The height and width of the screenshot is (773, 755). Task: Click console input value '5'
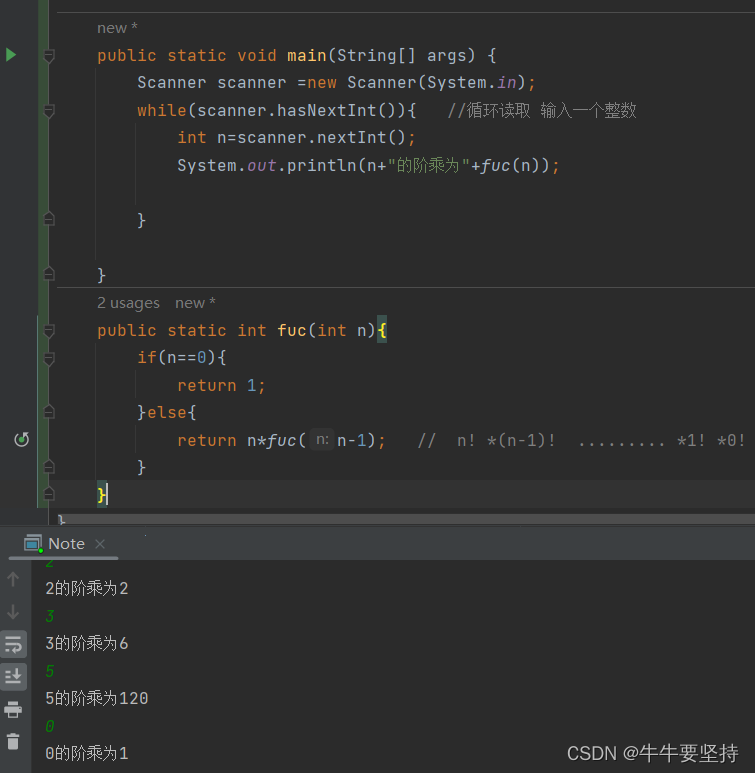coord(50,671)
